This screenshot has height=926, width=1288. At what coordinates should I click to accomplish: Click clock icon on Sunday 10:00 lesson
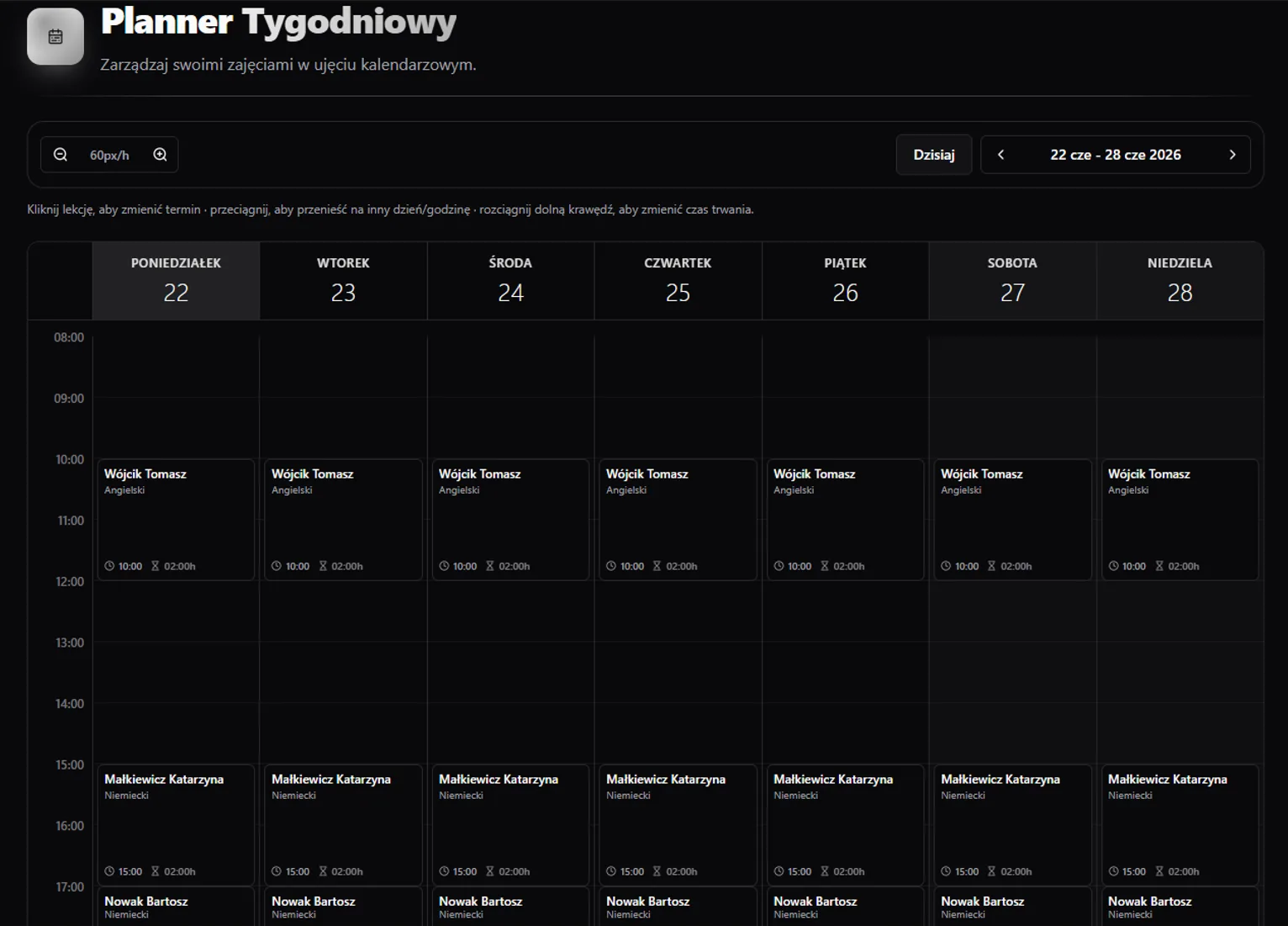tap(1113, 566)
